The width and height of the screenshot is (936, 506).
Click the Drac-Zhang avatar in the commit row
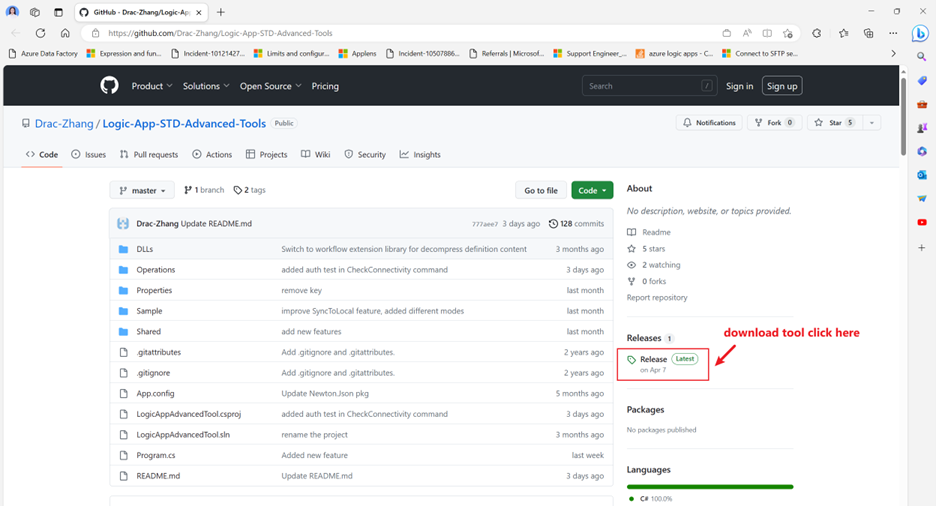(x=123, y=224)
